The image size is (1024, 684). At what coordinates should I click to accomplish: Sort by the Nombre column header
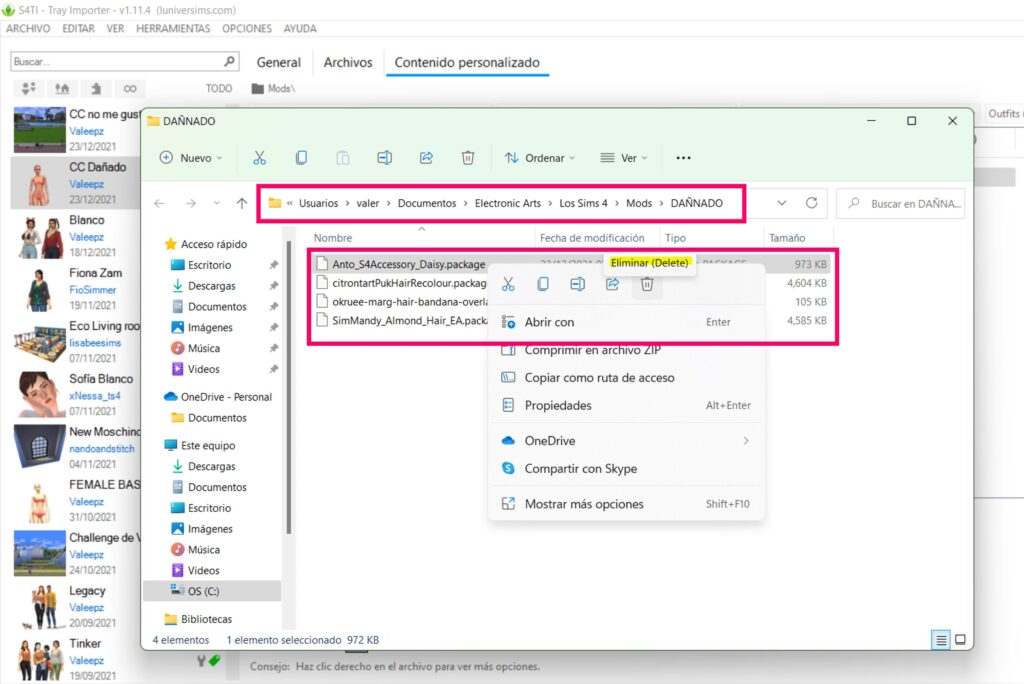click(332, 238)
